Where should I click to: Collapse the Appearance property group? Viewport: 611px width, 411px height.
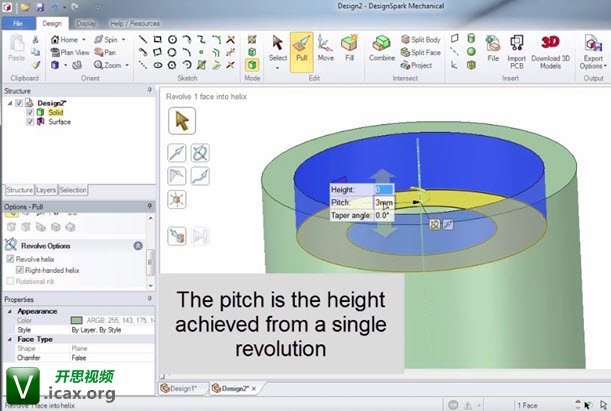pyautogui.click(x=10, y=311)
